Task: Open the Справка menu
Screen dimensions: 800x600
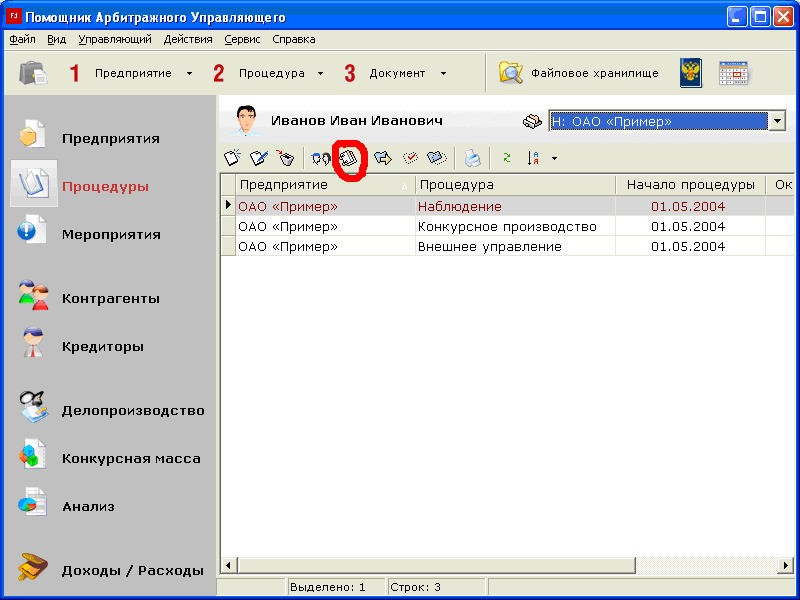Action: click(293, 39)
